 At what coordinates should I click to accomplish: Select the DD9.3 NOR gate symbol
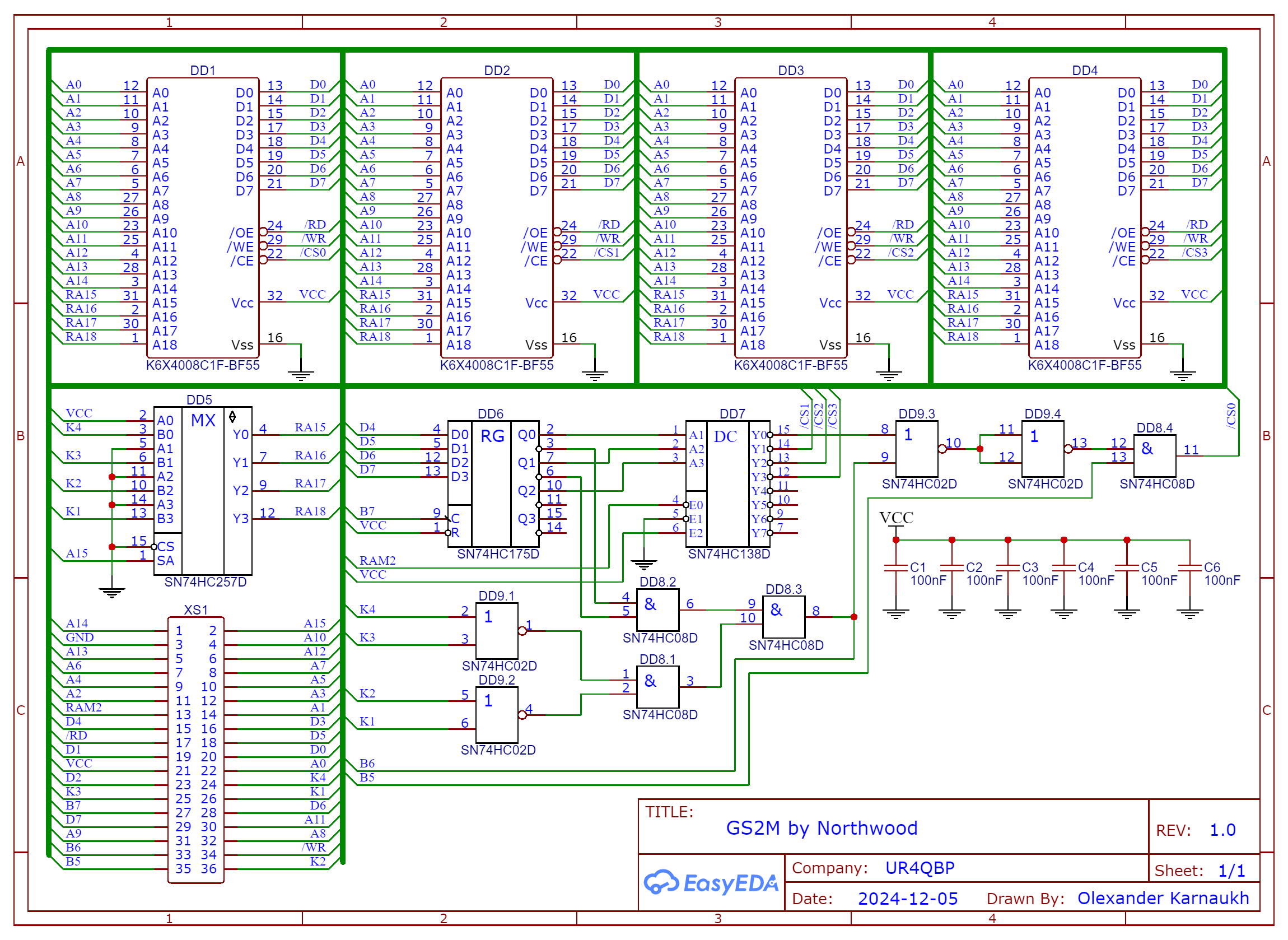[917, 449]
